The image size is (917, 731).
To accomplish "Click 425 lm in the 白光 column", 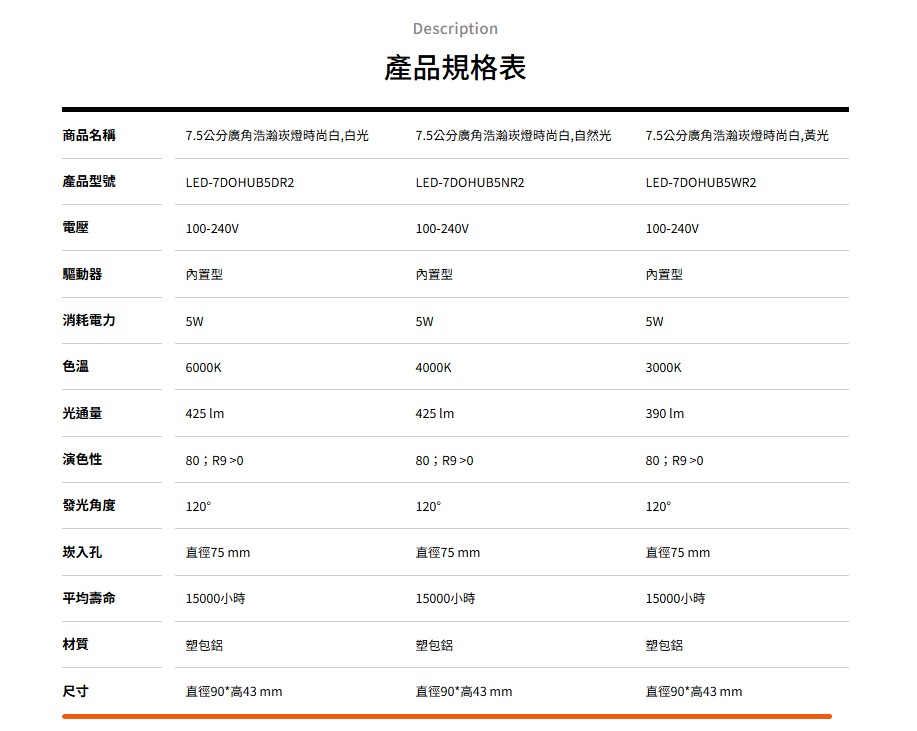I will (x=205, y=413).
